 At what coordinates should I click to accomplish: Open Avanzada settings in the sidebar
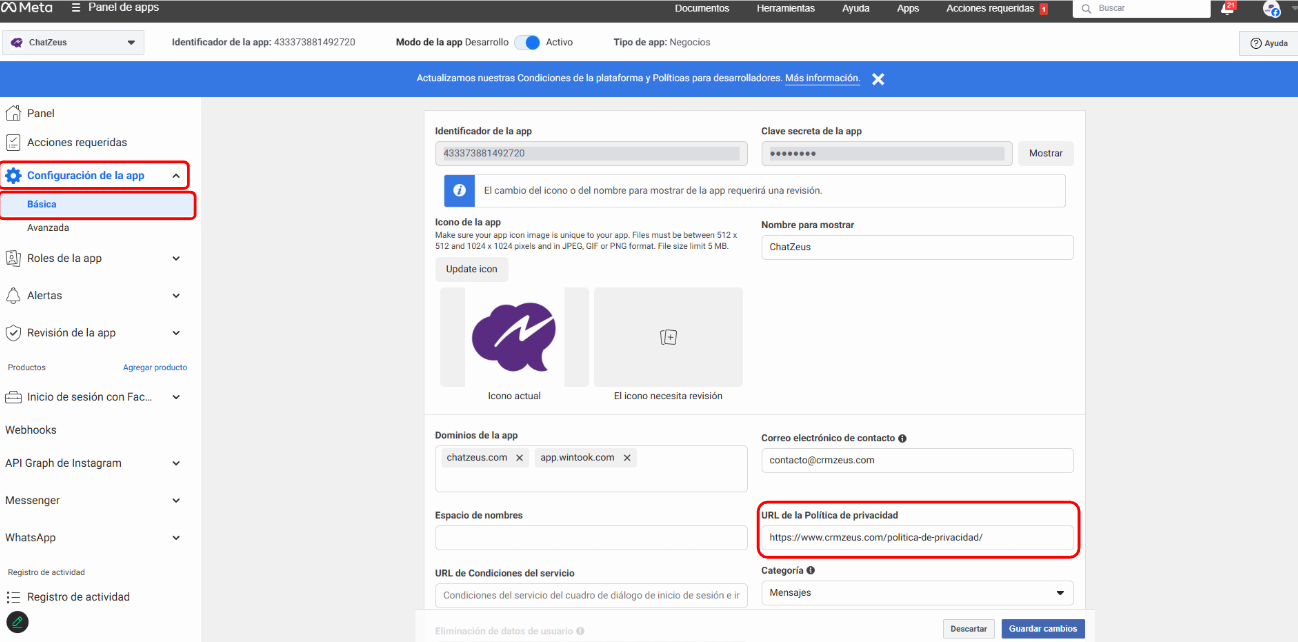(48, 228)
